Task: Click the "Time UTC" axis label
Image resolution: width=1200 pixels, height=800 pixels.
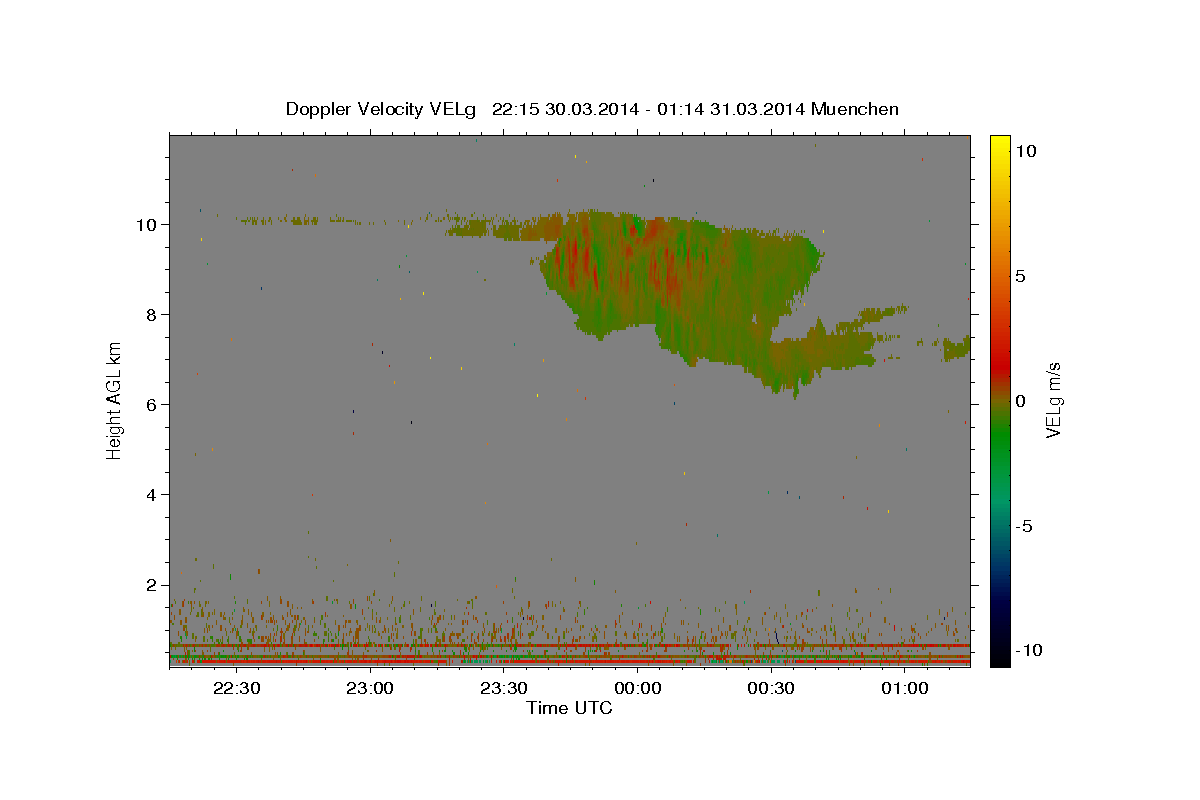Action: tap(569, 708)
